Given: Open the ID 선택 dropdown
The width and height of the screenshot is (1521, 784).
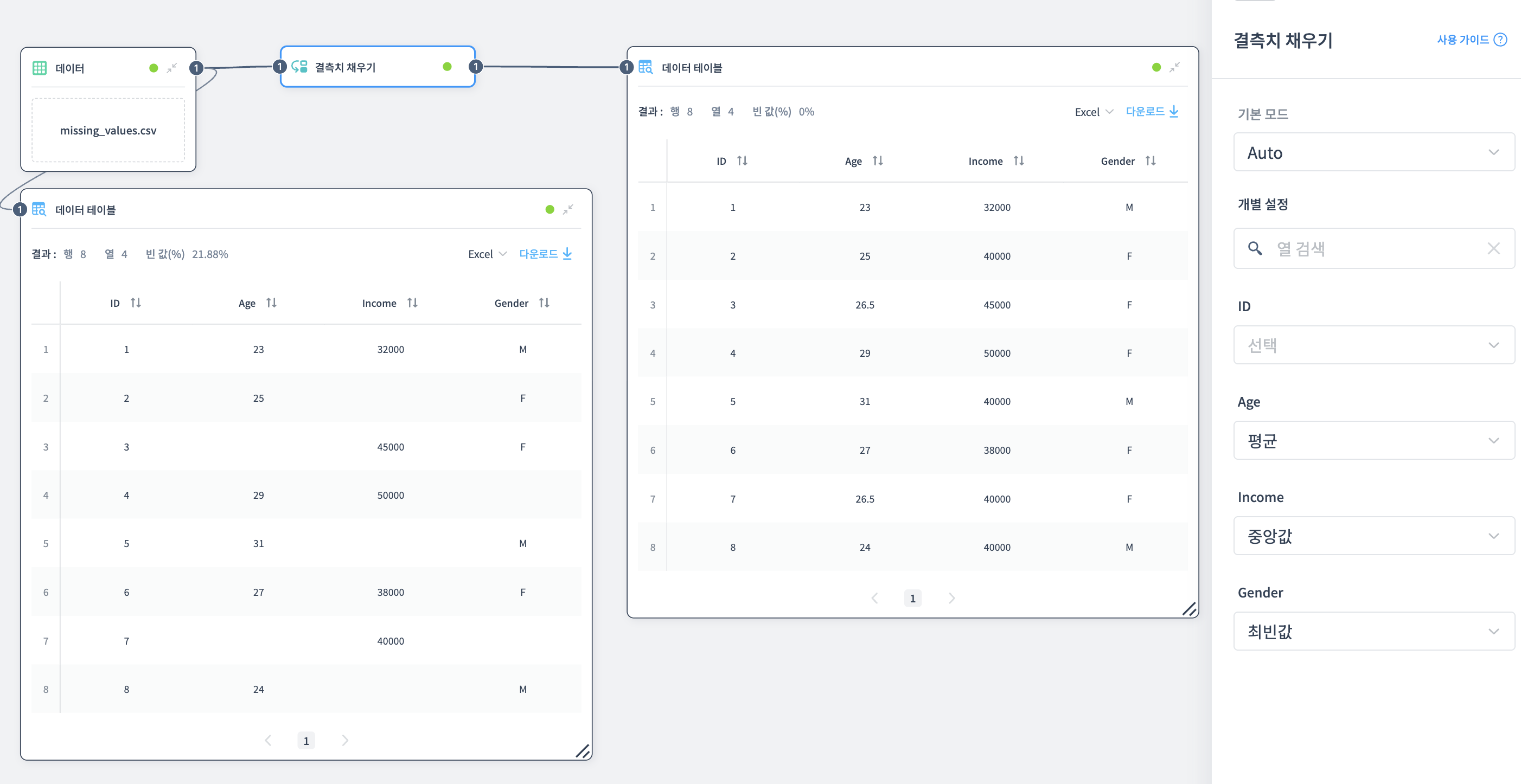Looking at the screenshot, I should [1373, 345].
